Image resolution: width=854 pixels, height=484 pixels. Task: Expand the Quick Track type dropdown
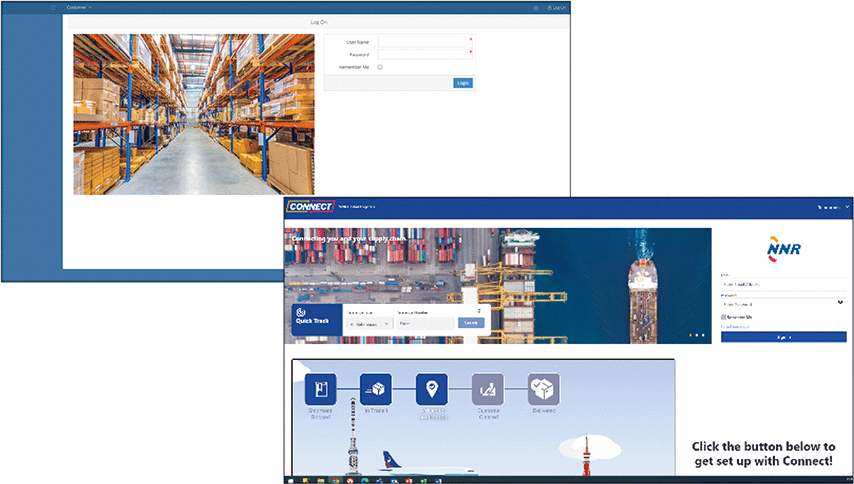[369, 323]
